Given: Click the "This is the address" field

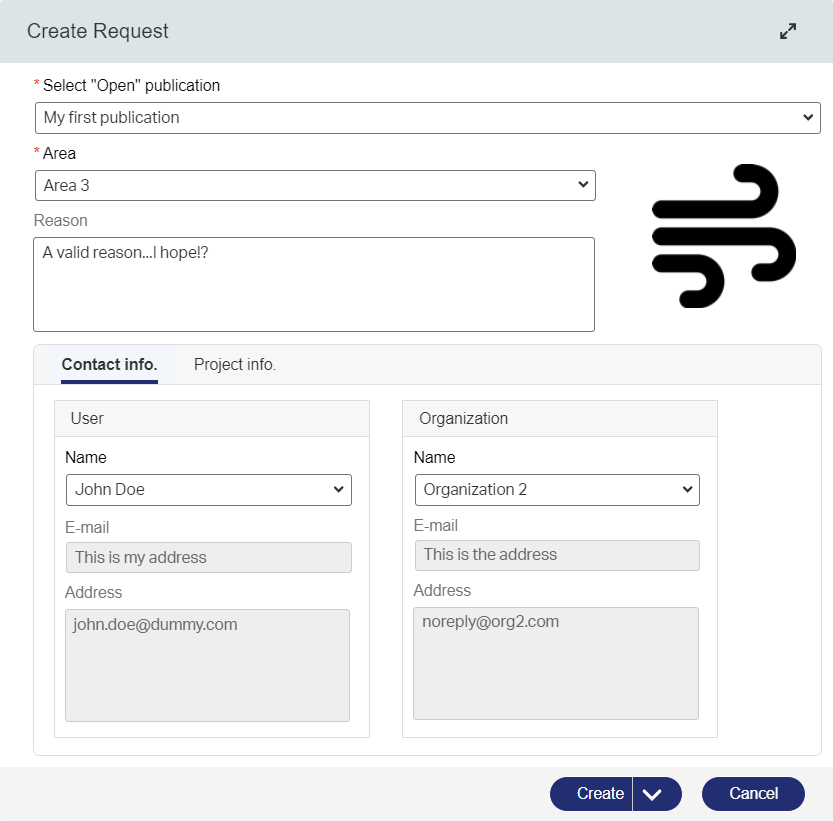Looking at the screenshot, I should (x=557, y=555).
